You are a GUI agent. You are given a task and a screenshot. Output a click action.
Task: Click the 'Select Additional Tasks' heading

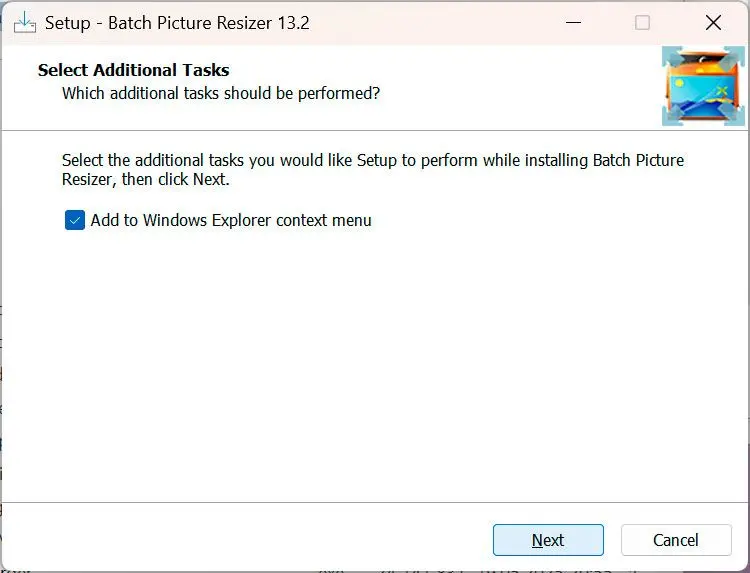133,70
